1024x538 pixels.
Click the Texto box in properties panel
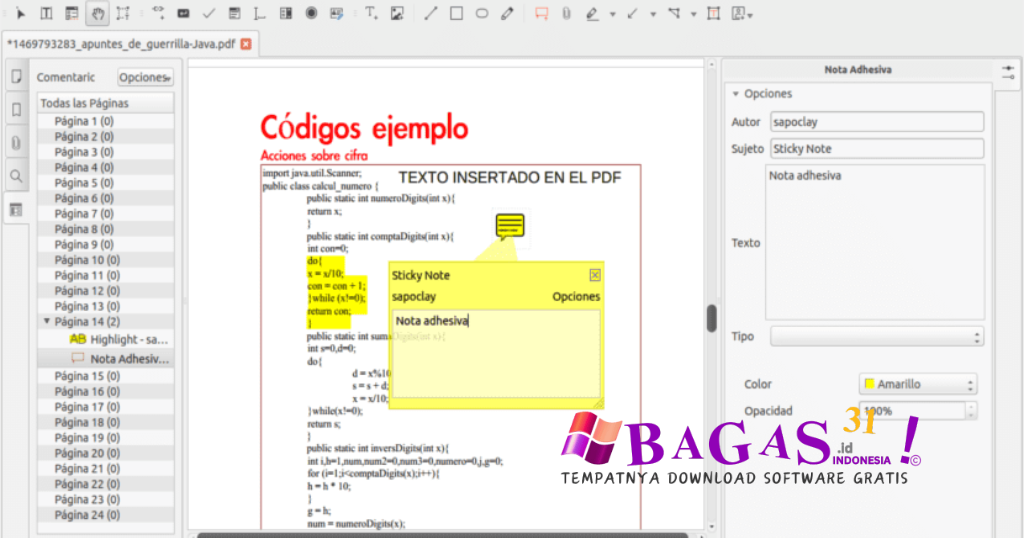coord(875,242)
